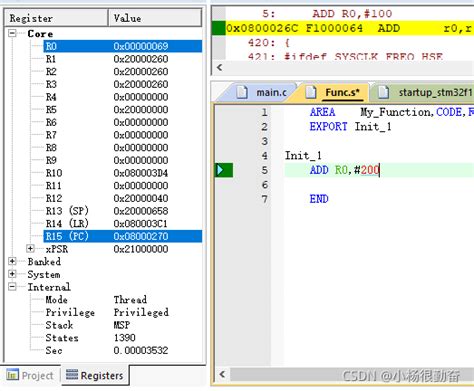This screenshot has width=474, height=391.
Task: Click the disassembly line 420 brace
Action: 287,43
